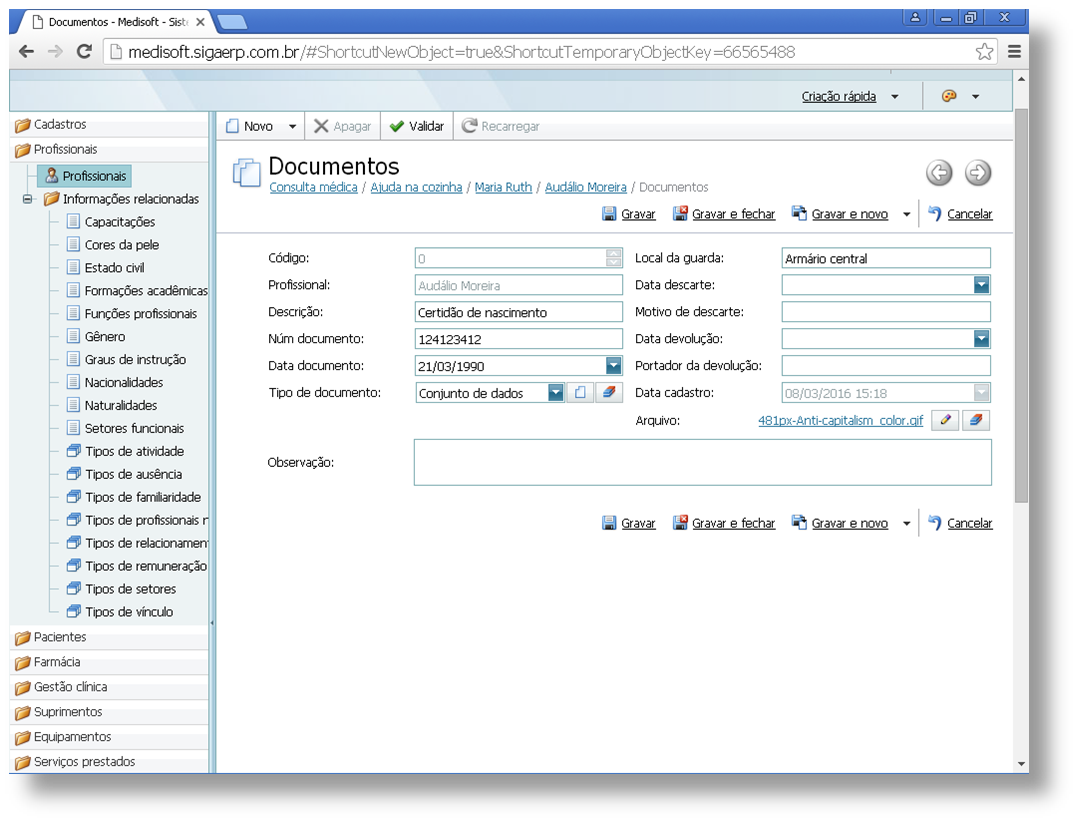
Task: Click the Chrome user profile icon
Action: pos(915,18)
